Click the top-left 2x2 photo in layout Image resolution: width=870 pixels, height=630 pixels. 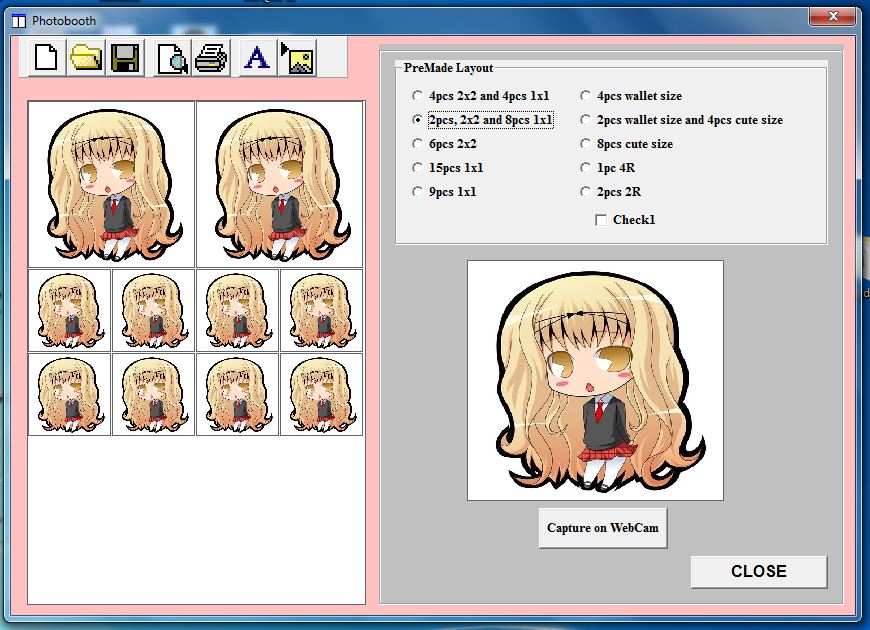click(x=112, y=184)
